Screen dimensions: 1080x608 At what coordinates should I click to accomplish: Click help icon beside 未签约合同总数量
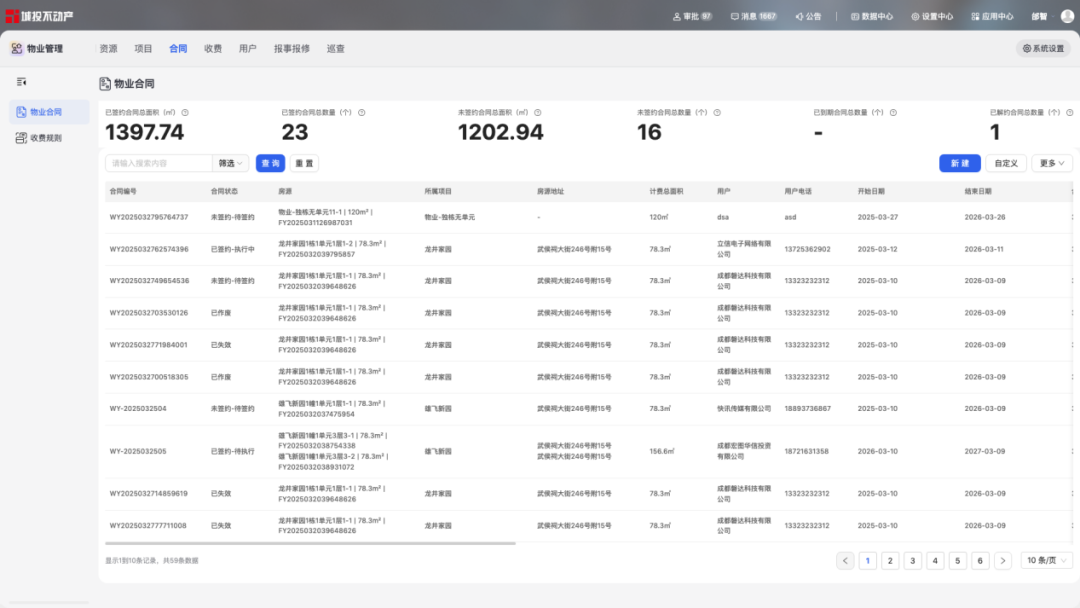click(x=717, y=113)
